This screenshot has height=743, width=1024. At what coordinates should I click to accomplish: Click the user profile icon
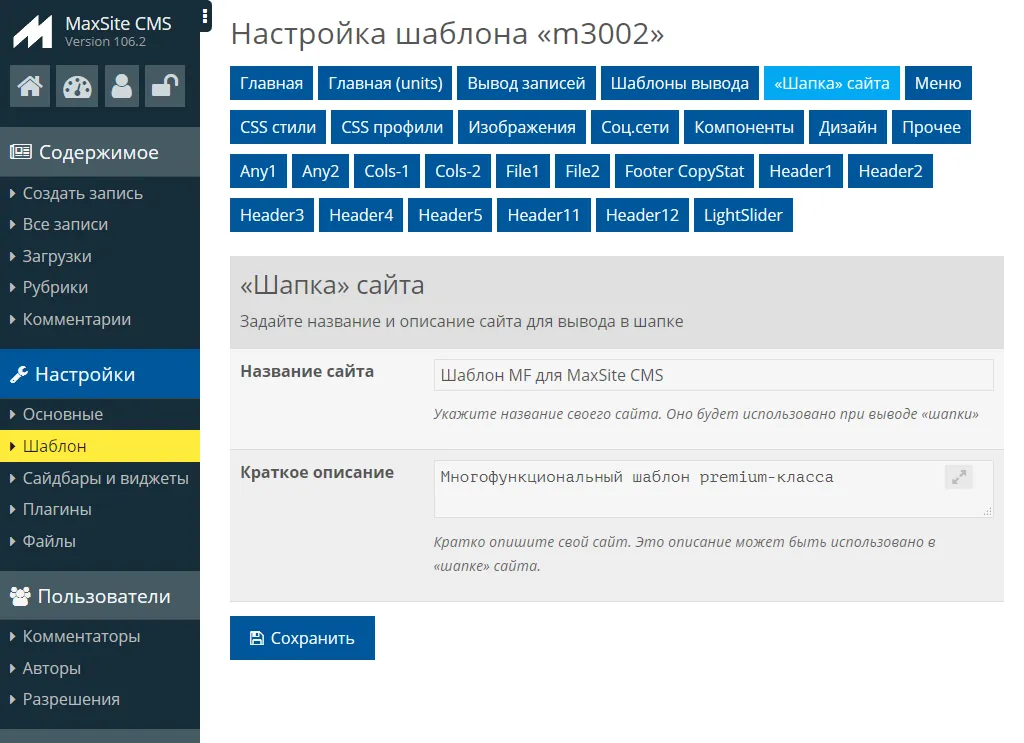click(122, 87)
